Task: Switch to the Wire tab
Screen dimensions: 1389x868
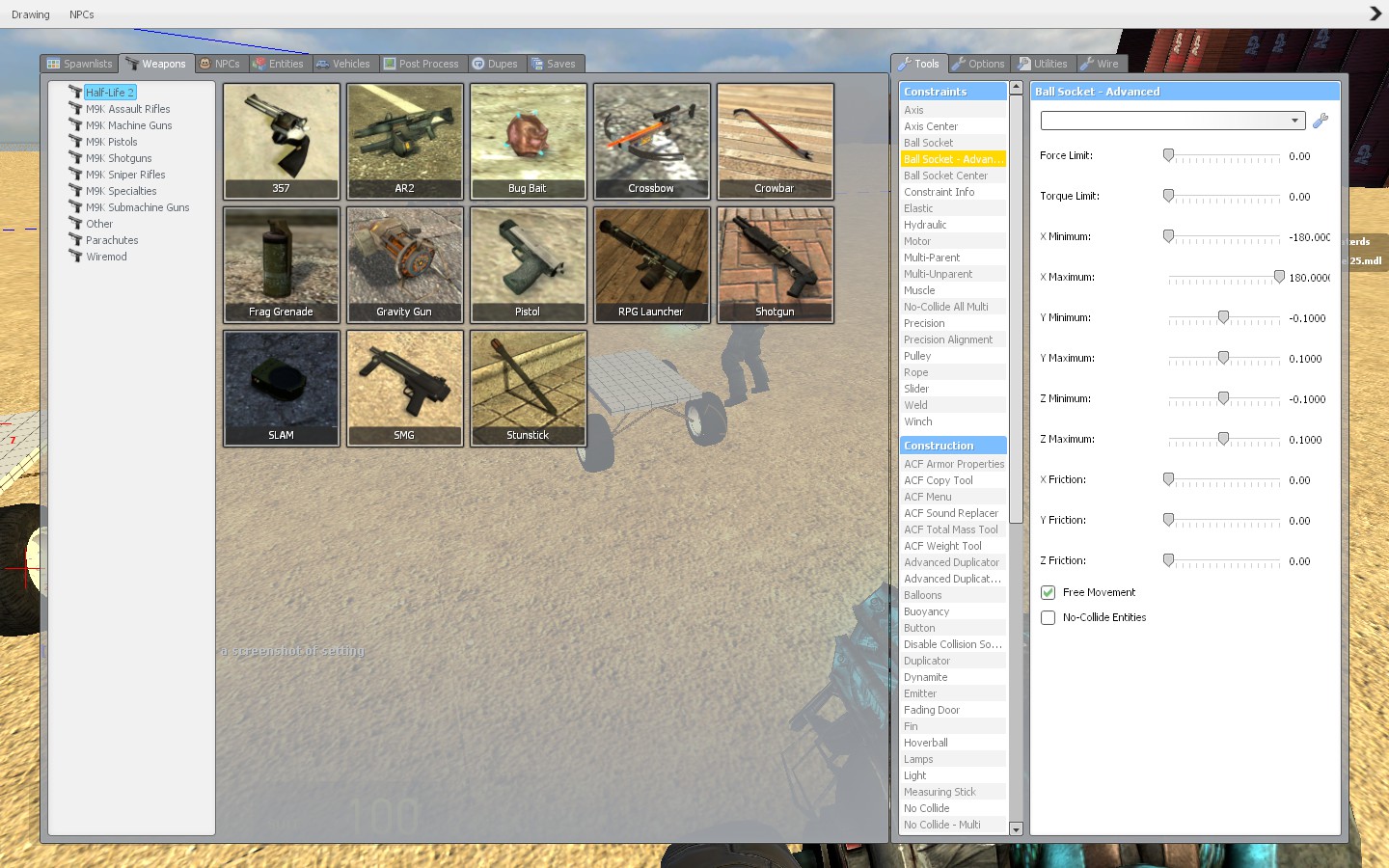Action: coord(1101,64)
